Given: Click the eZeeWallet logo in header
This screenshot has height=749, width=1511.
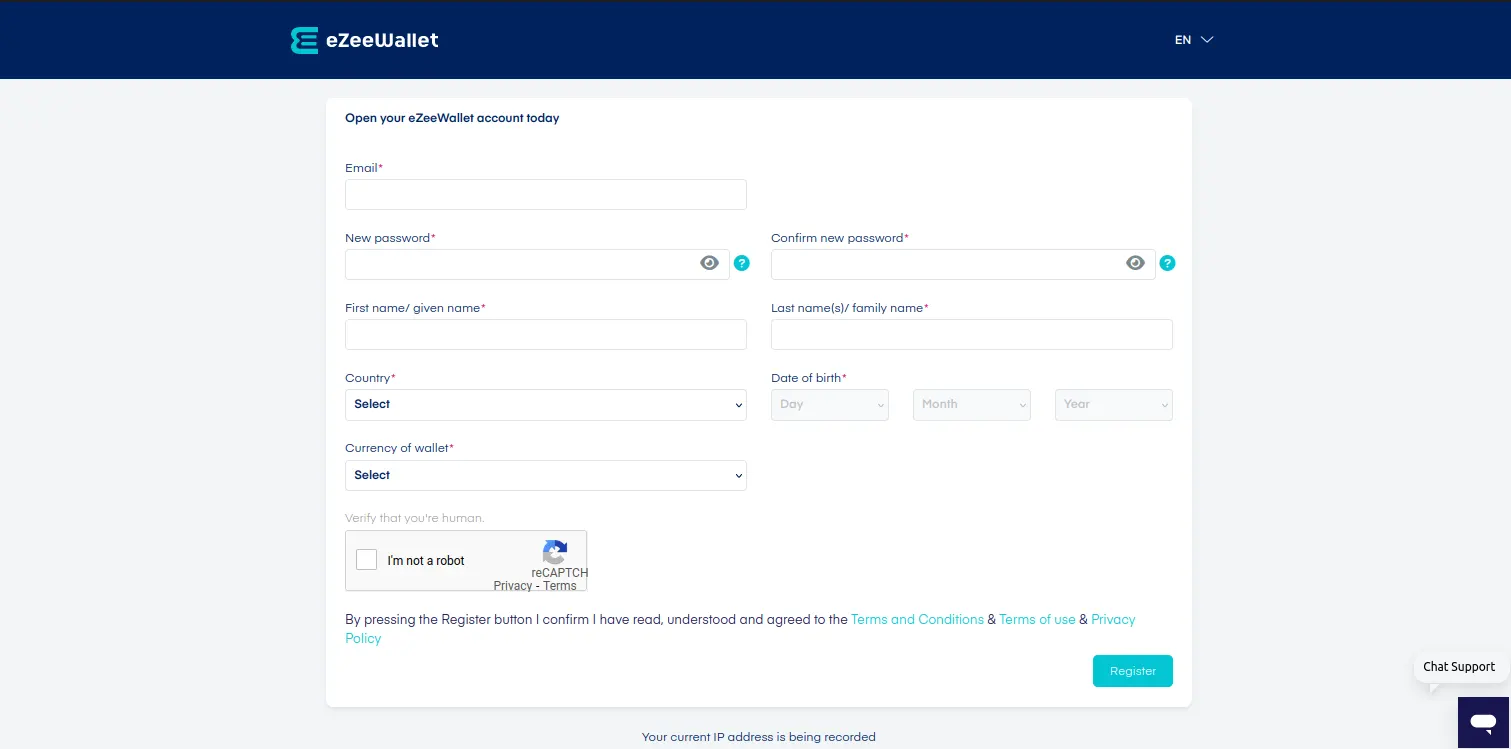Looking at the screenshot, I should point(364,40).
